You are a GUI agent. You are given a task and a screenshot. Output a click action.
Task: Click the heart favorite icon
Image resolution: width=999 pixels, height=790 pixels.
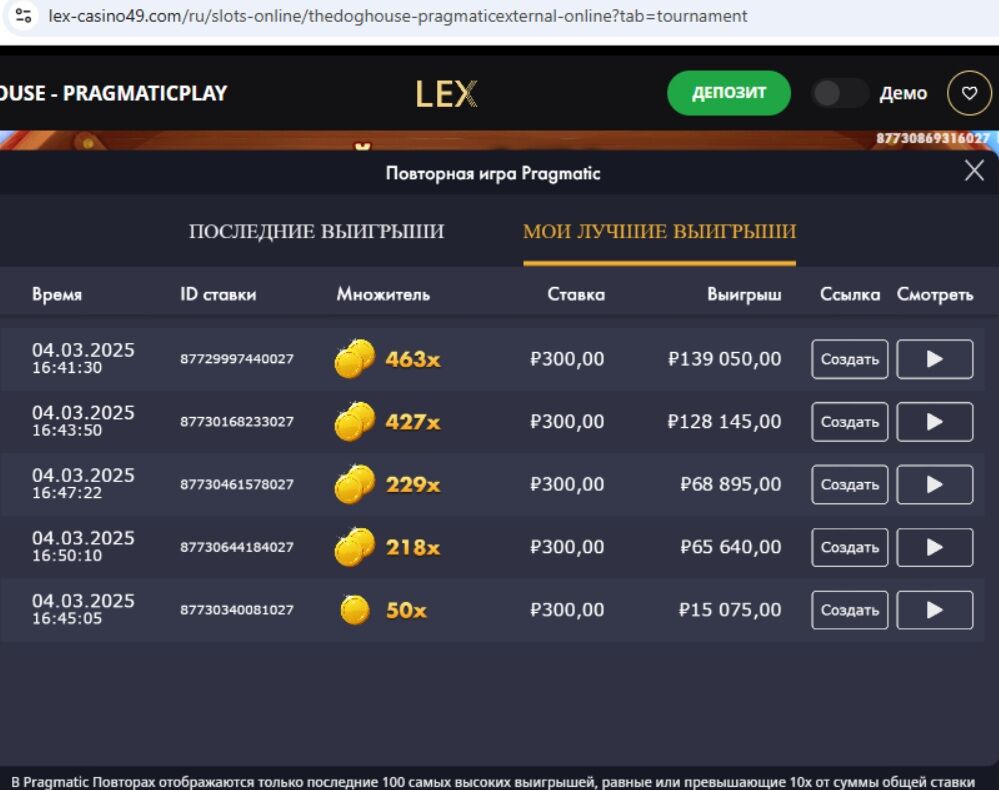(x=968, y=93)
